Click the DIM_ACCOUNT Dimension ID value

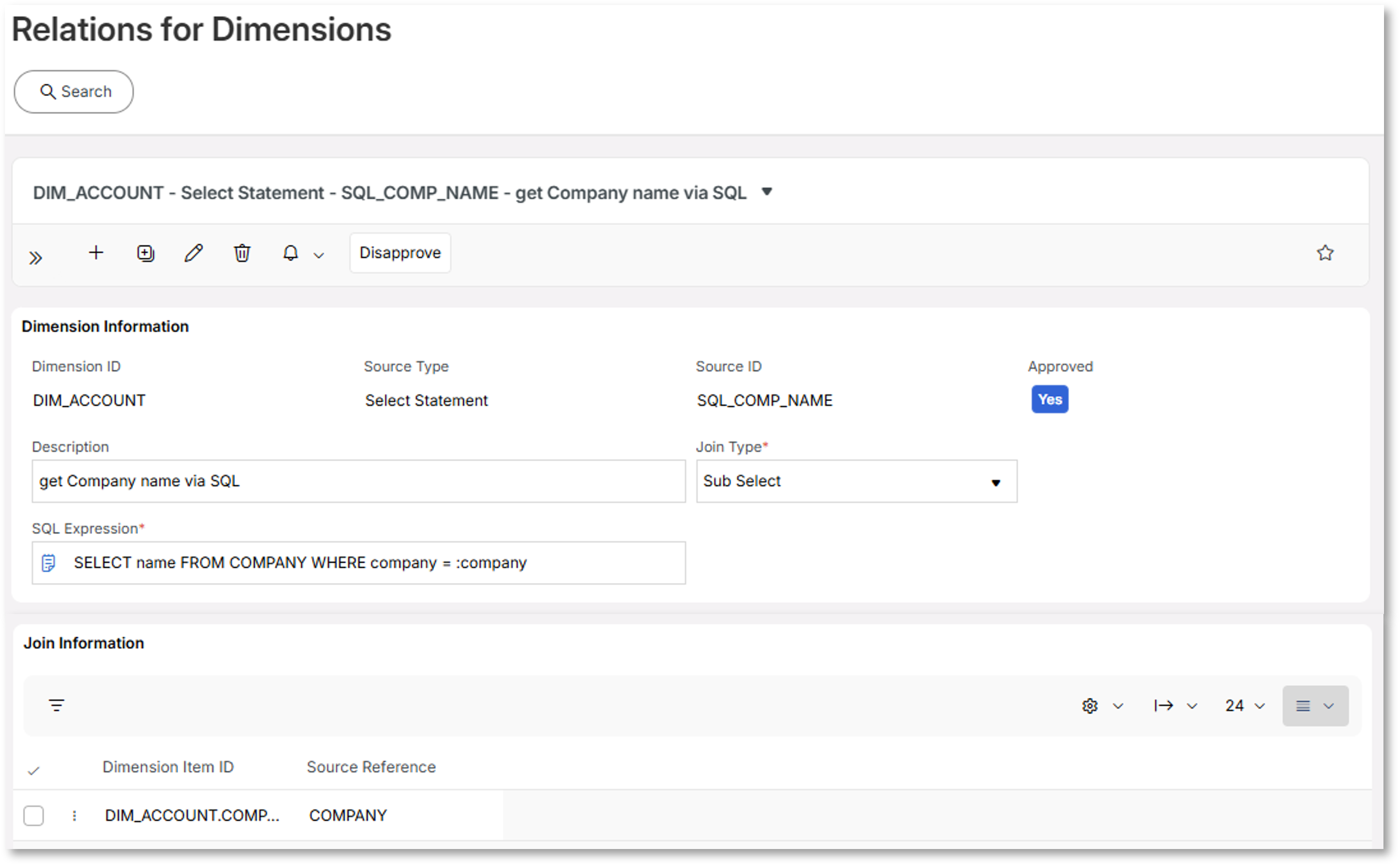89,401
